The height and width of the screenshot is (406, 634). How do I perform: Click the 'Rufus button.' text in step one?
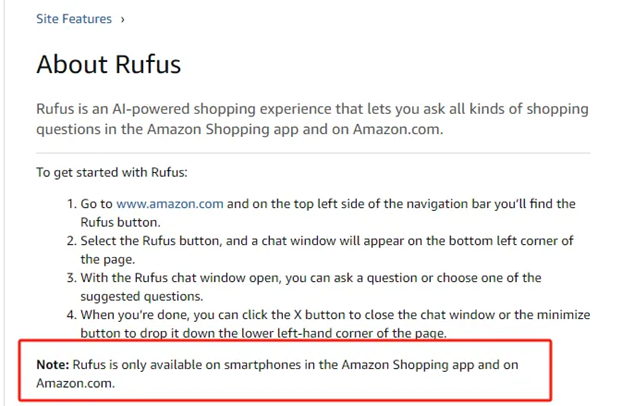[120, 222]
